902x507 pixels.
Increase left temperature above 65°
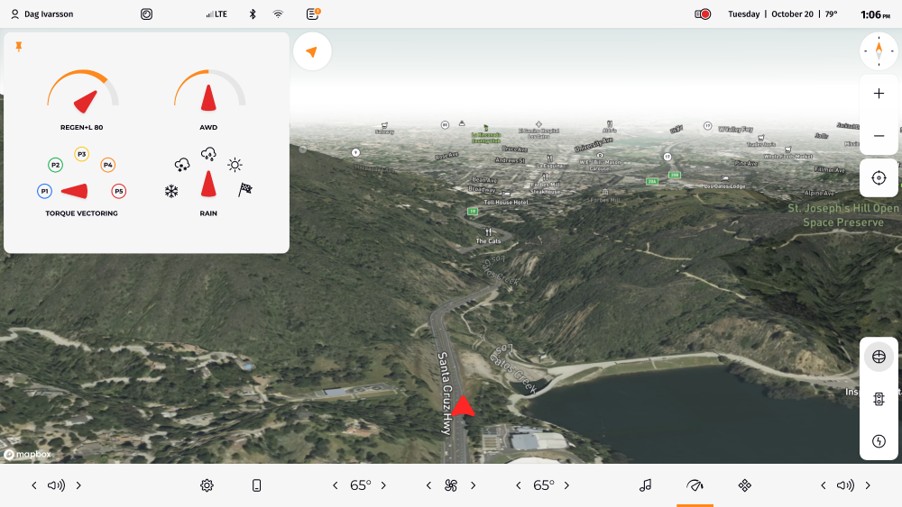click(384, 486)
